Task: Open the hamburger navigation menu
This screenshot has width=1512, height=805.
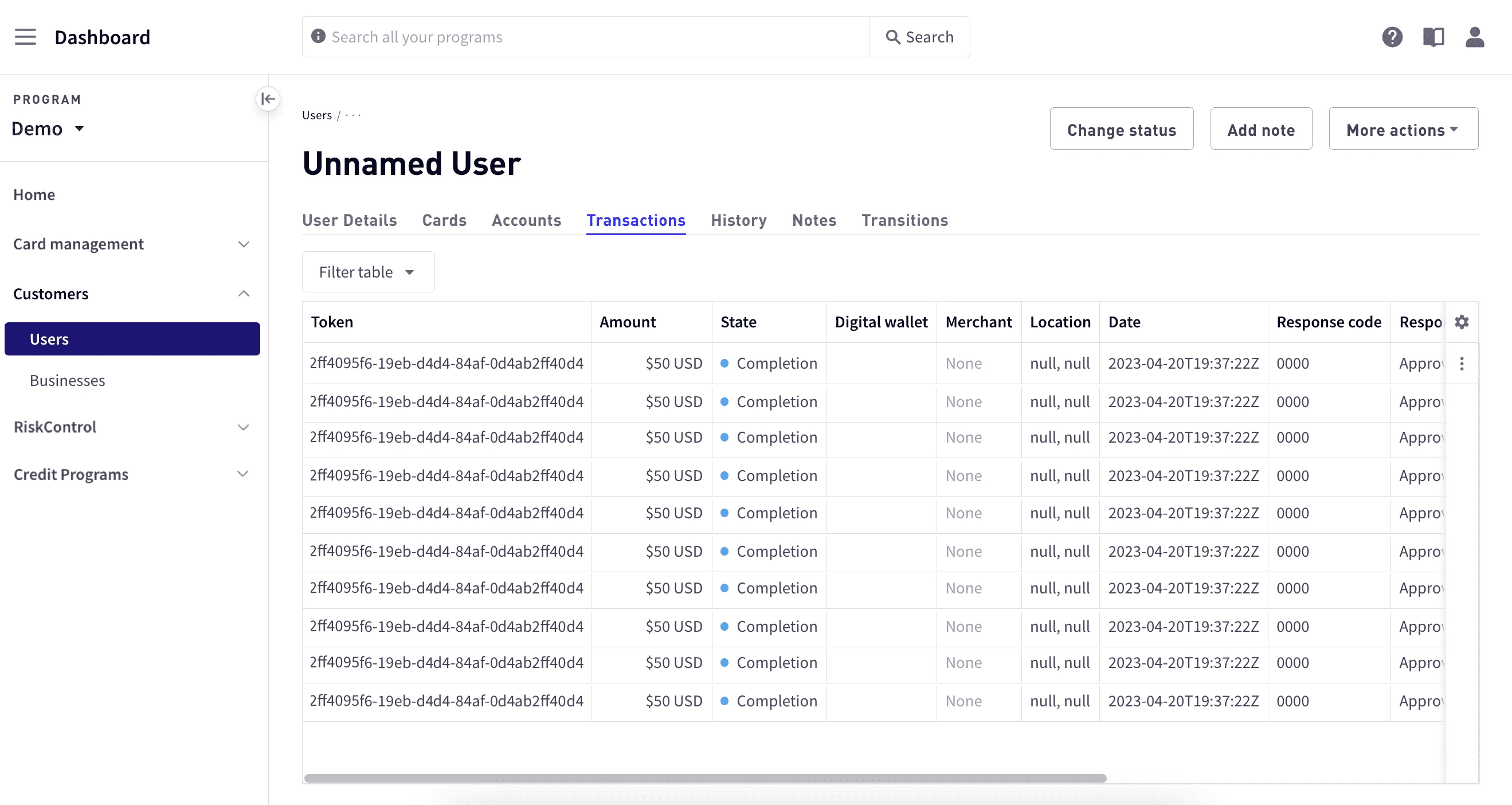Action: tap(25, 37)
